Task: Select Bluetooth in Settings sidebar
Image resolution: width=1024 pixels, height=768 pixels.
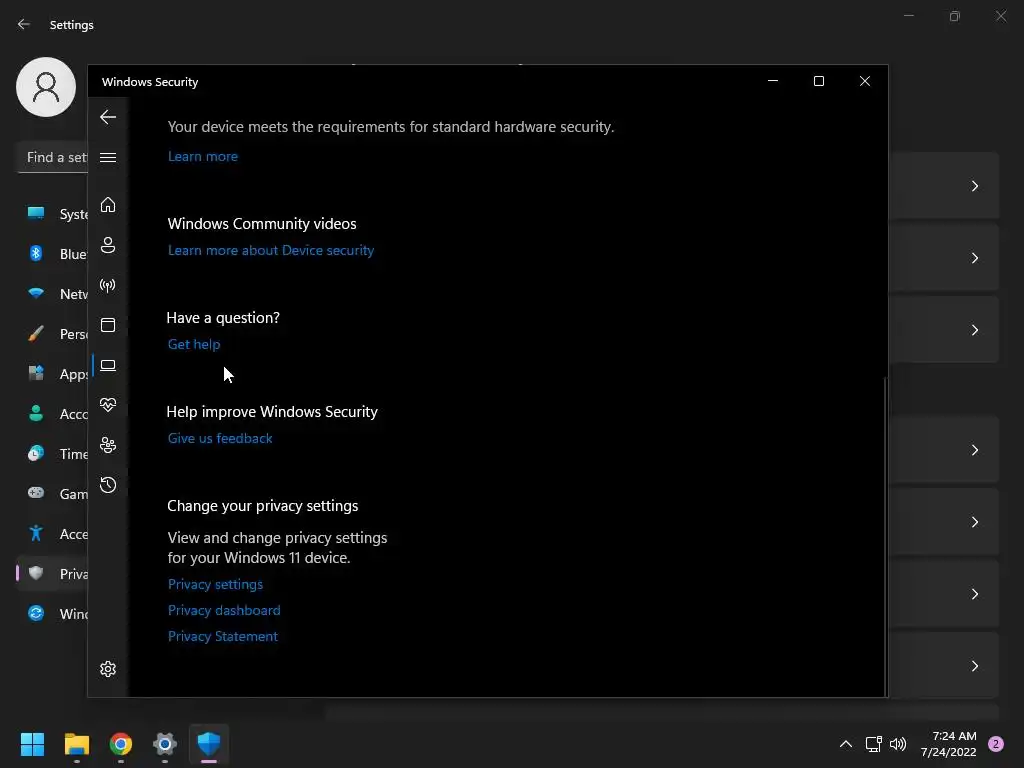Action: [x=53, y=254]
